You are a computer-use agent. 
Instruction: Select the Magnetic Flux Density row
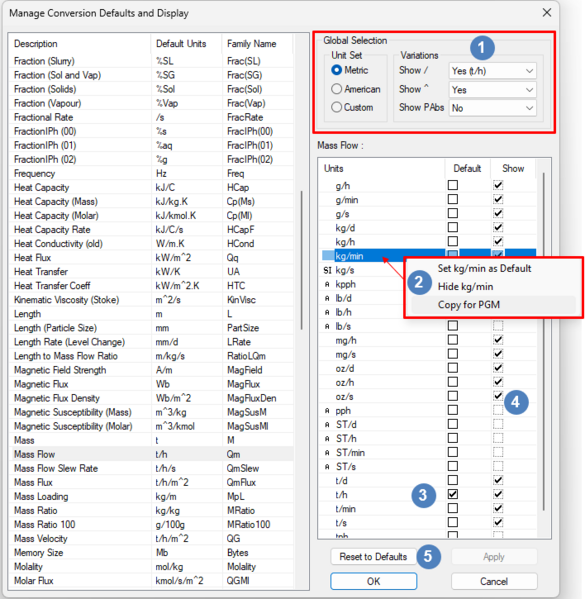pos(152,398)
